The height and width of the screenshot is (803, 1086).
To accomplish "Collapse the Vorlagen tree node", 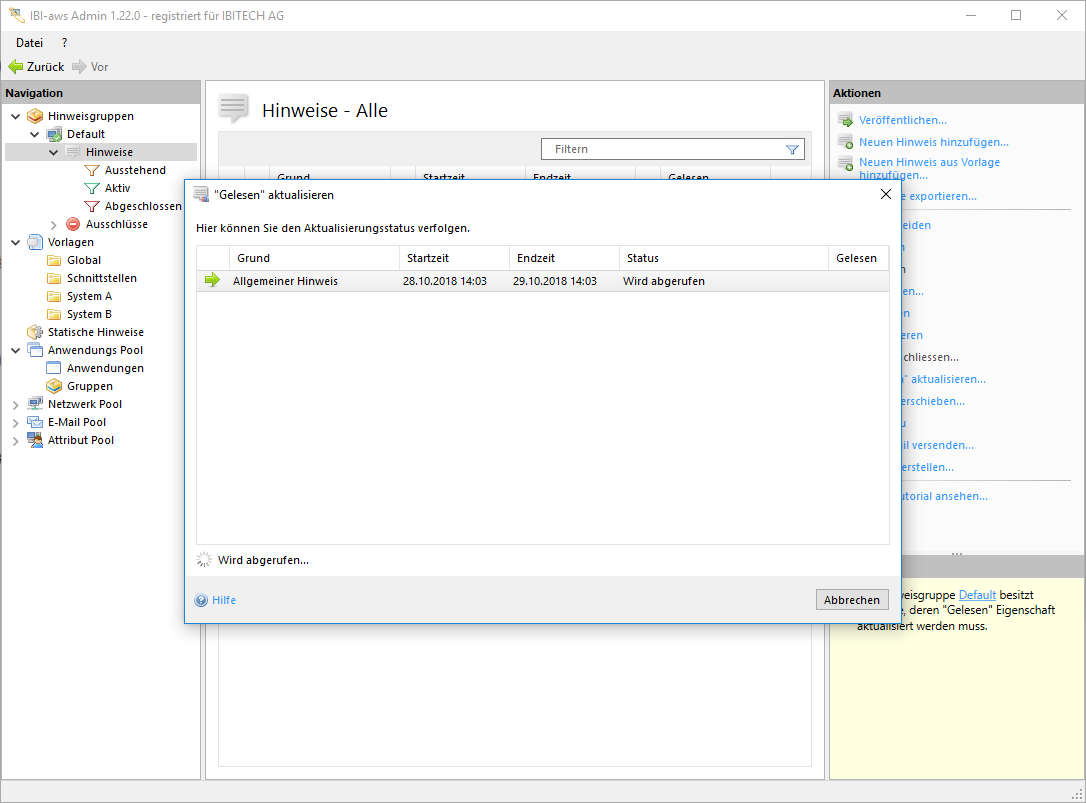I will [x=15, y=242].
